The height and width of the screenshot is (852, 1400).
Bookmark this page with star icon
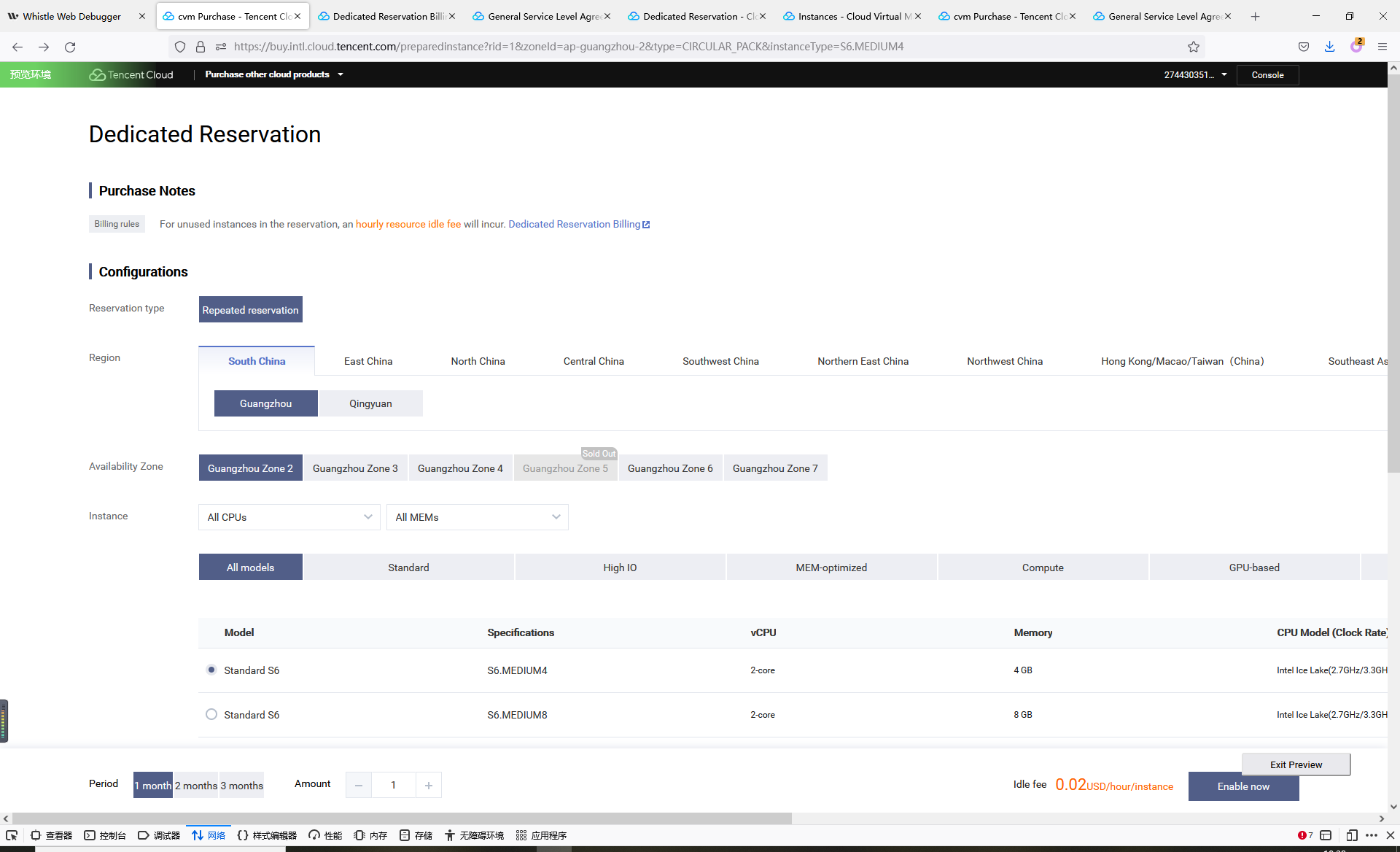point(1193,47)
